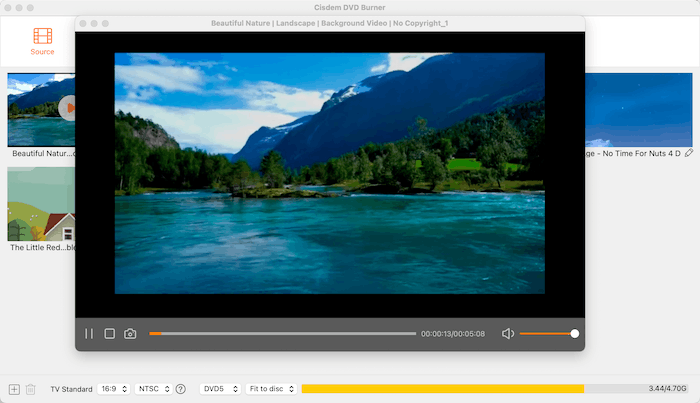Mute the audio with the speaker icon
This screenshot has width=700, height=403.
(x=508, y=334)
